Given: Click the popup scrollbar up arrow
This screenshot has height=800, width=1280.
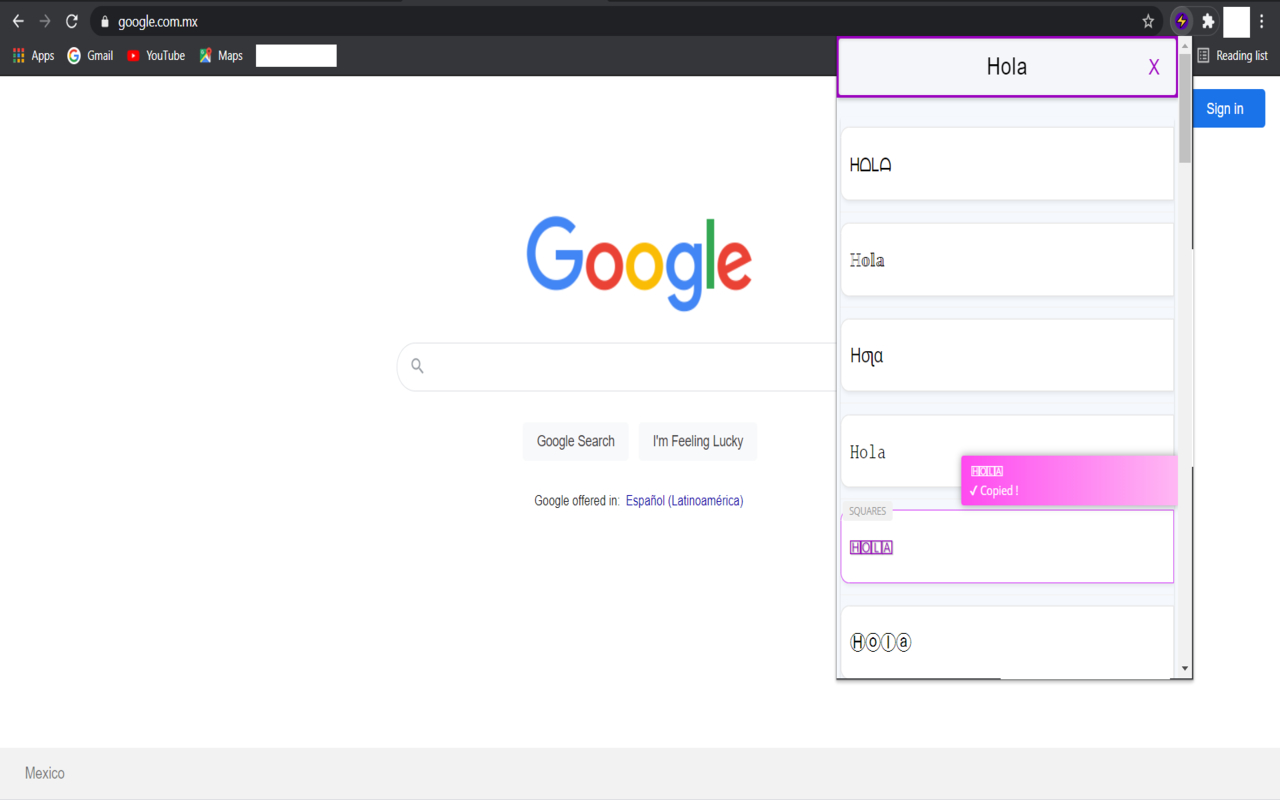Looking at the screenshot, I should tap(1185, 45).
